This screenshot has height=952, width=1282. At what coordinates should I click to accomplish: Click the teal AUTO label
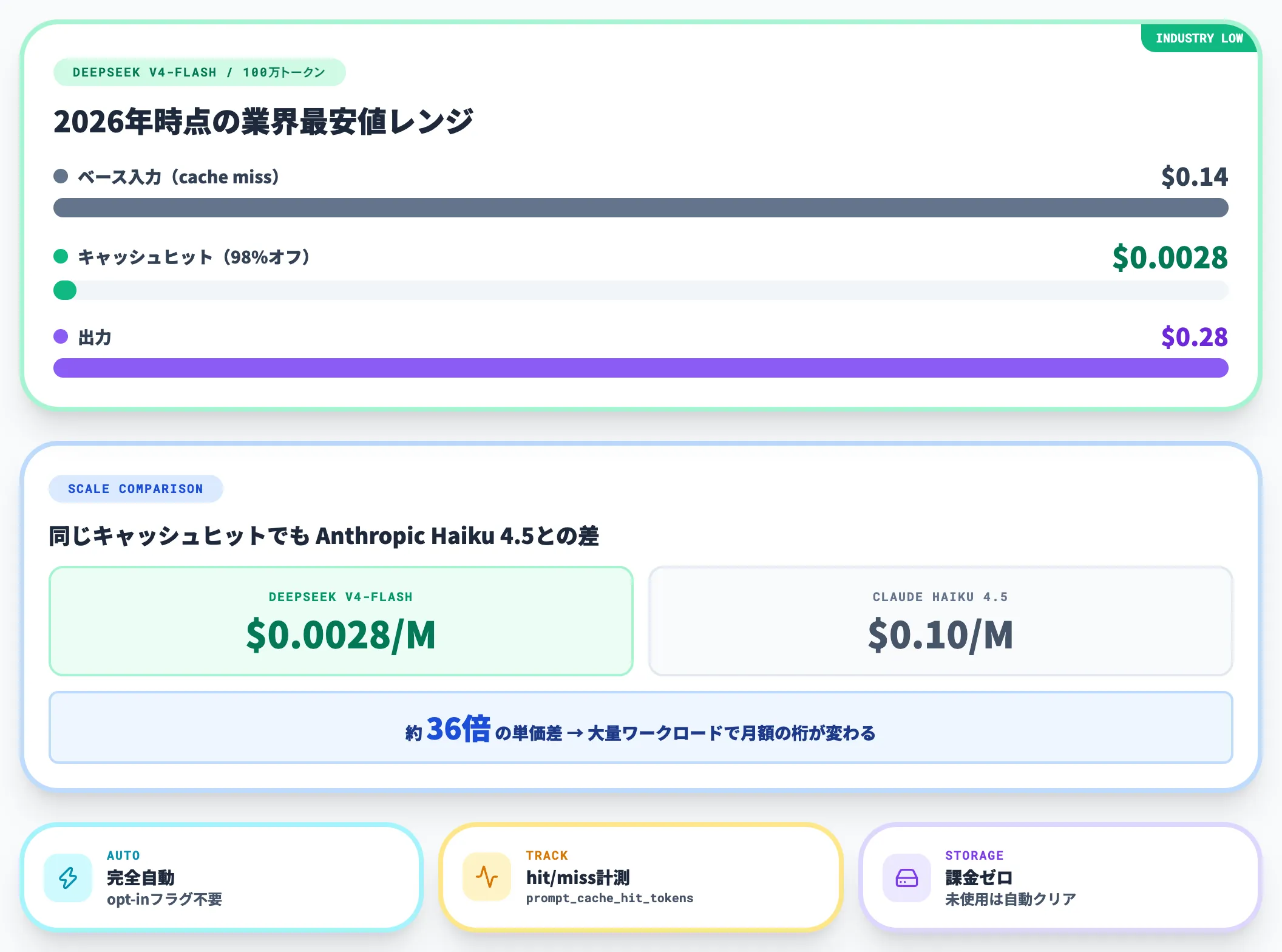123,855
